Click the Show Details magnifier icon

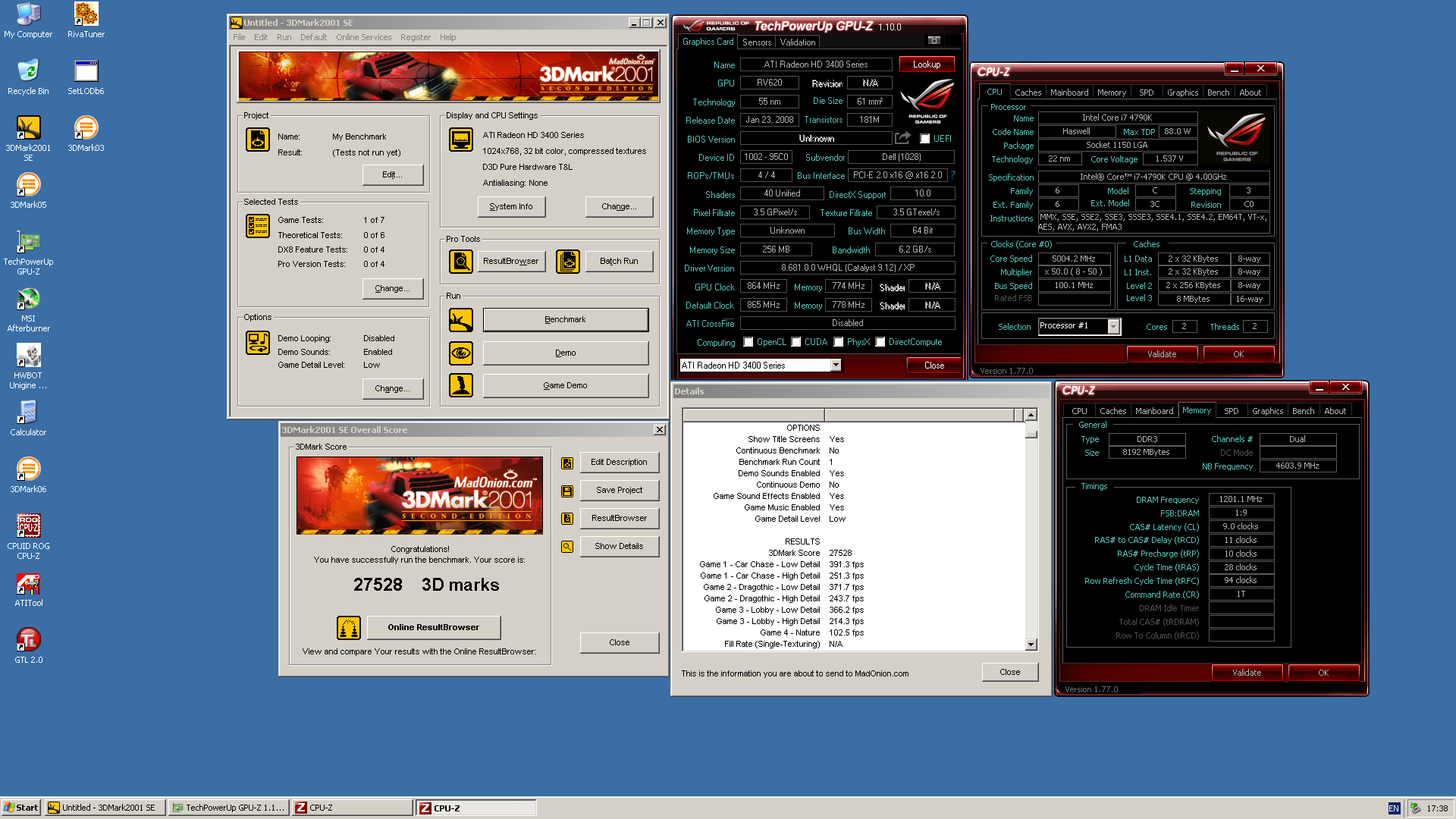pyautogui.click(x=566, y=547)
